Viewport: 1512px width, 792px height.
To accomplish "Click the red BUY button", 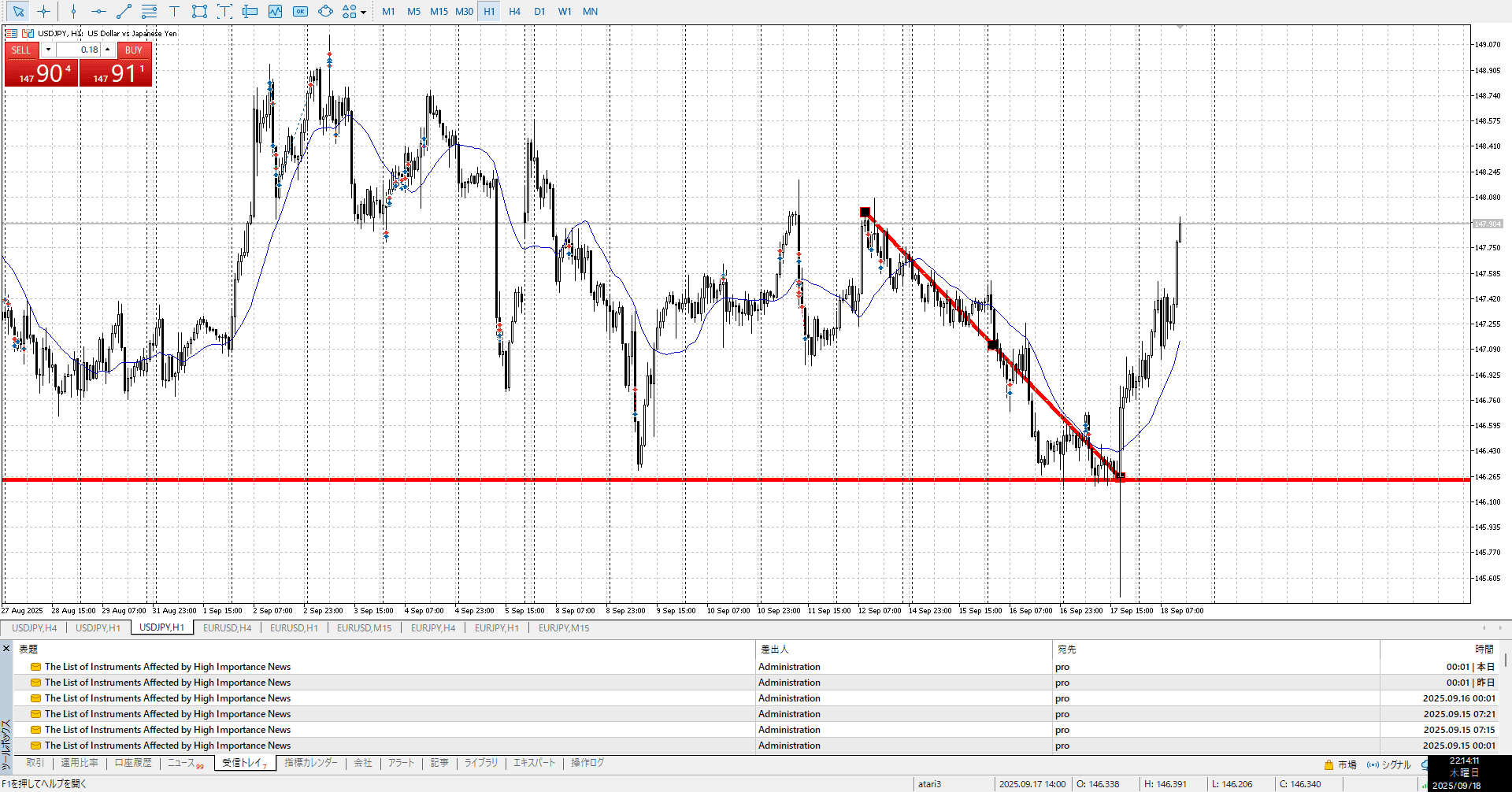I will (134, 50).
